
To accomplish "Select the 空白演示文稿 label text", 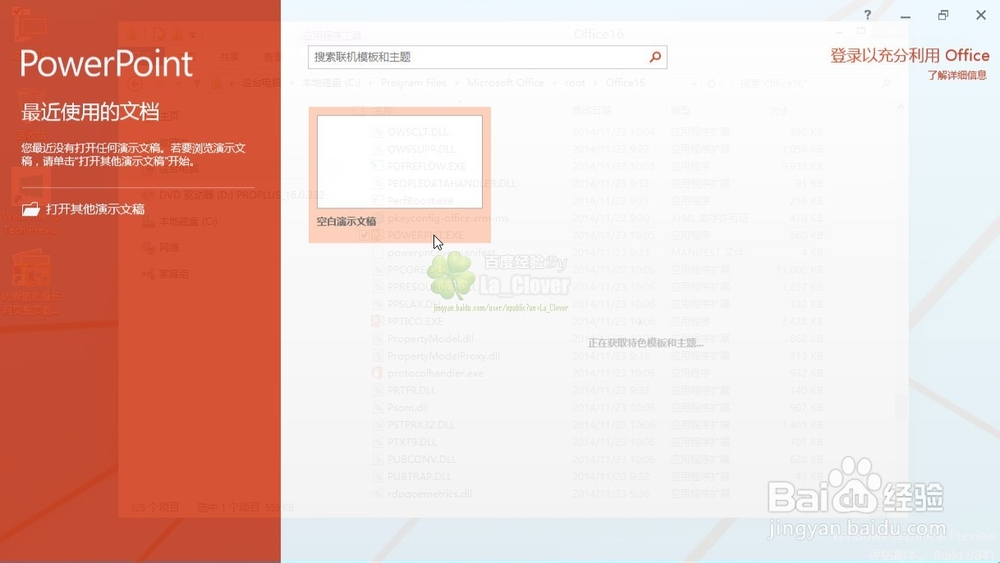I will [346, 221].
